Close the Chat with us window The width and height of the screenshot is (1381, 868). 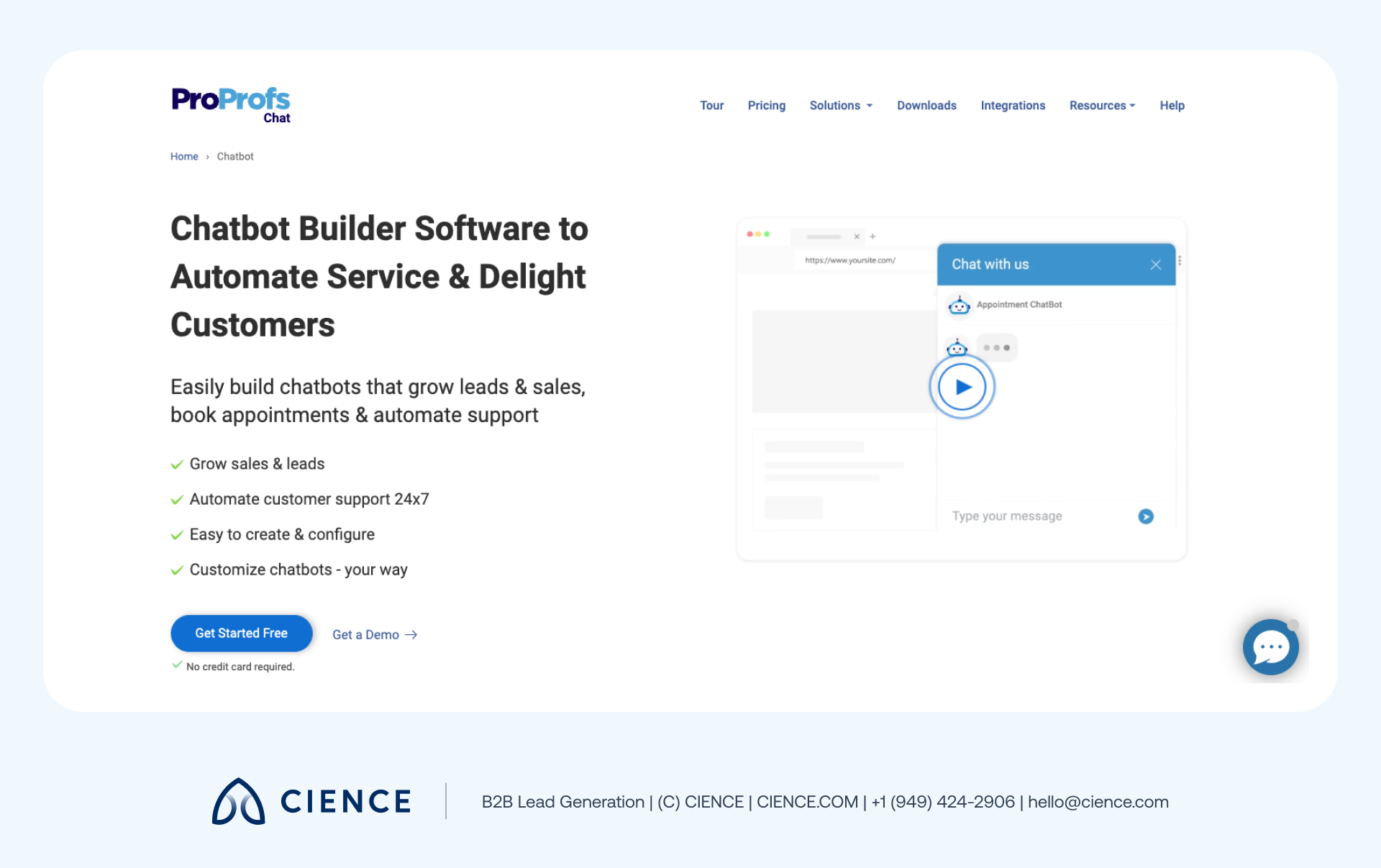(x=1156, y=264)
